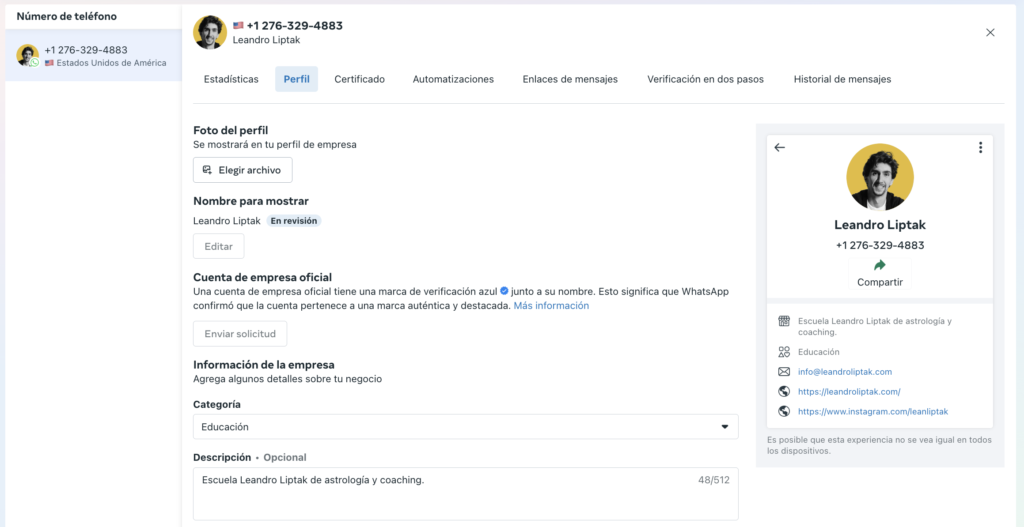Click into the Descripción text field

[x=466, y=494]
